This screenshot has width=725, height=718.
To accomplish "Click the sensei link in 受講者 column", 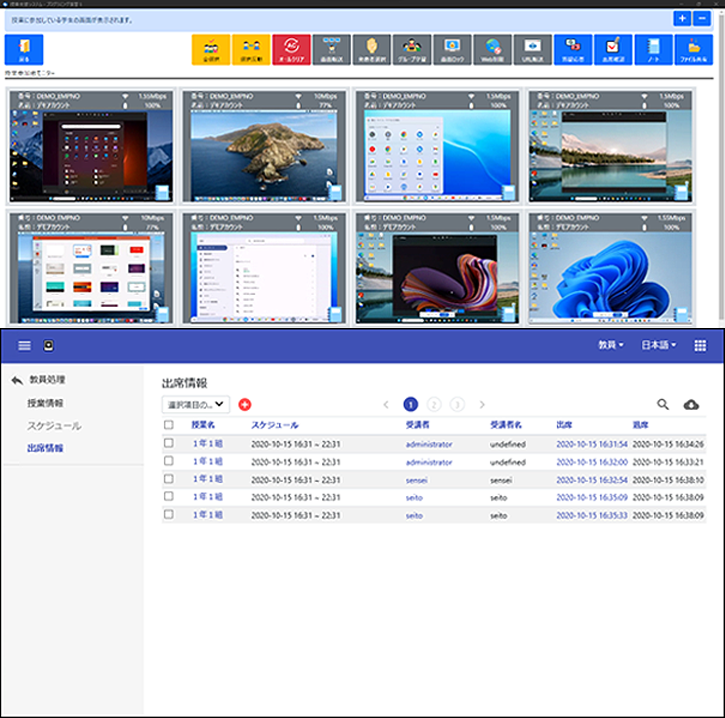I will [418, 479].
